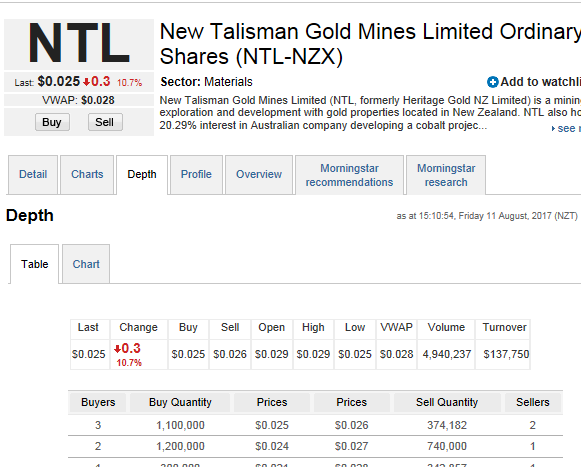581x467 pixels.
Task: Switch to the Charts tab
Action: (x=87, y=175)
